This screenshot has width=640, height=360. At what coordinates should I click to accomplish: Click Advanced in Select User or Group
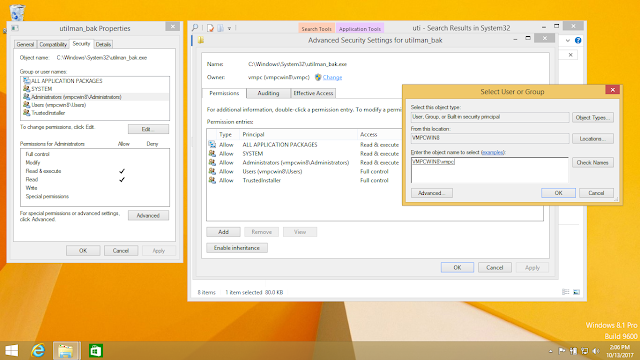click(431, 193)
